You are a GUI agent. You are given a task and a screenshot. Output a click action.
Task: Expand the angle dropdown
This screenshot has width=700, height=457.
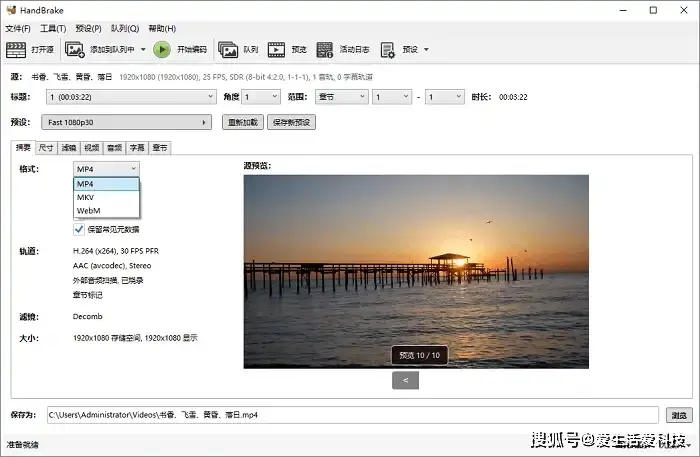(261, 97)
